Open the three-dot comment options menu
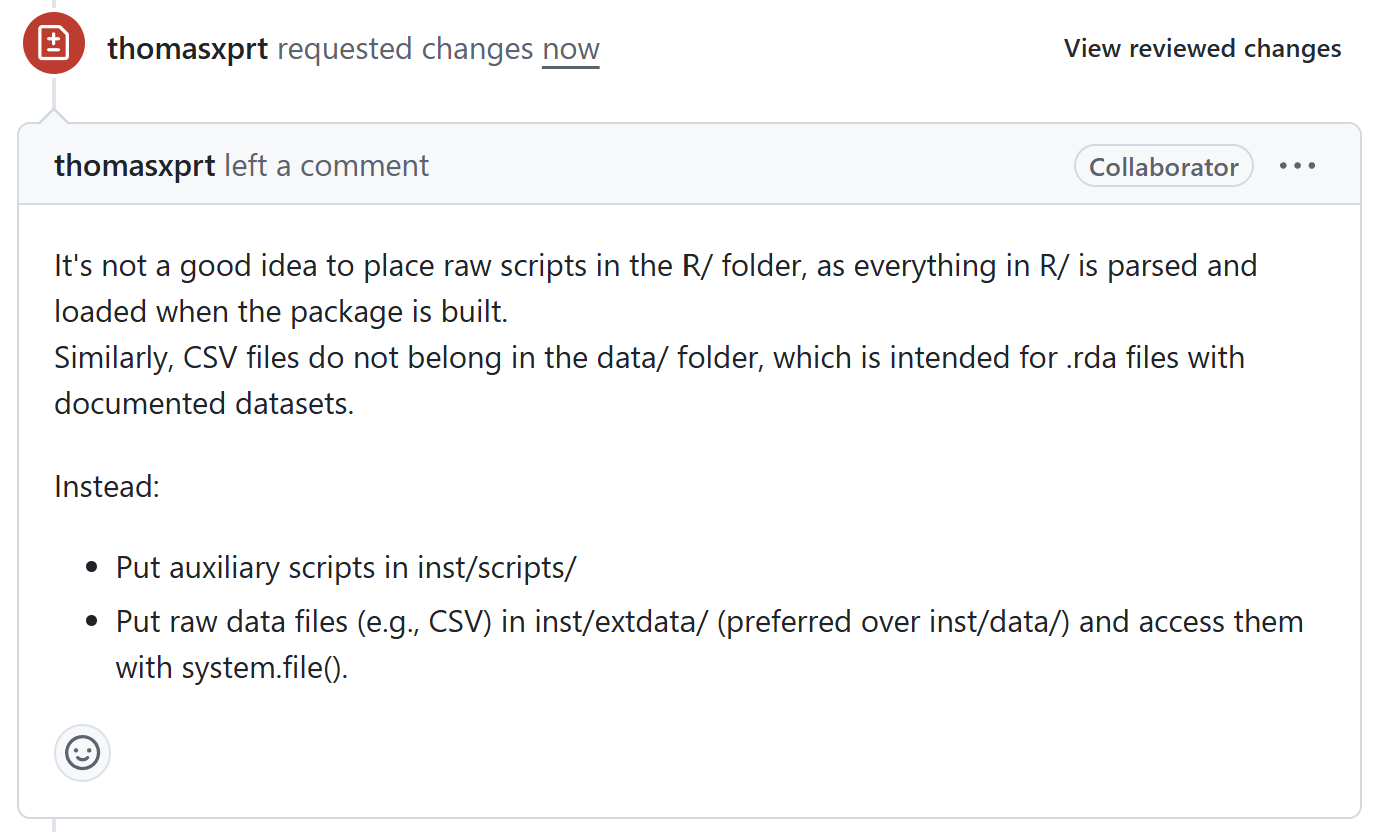The image size is (1374, 832). pos(1297,166)
